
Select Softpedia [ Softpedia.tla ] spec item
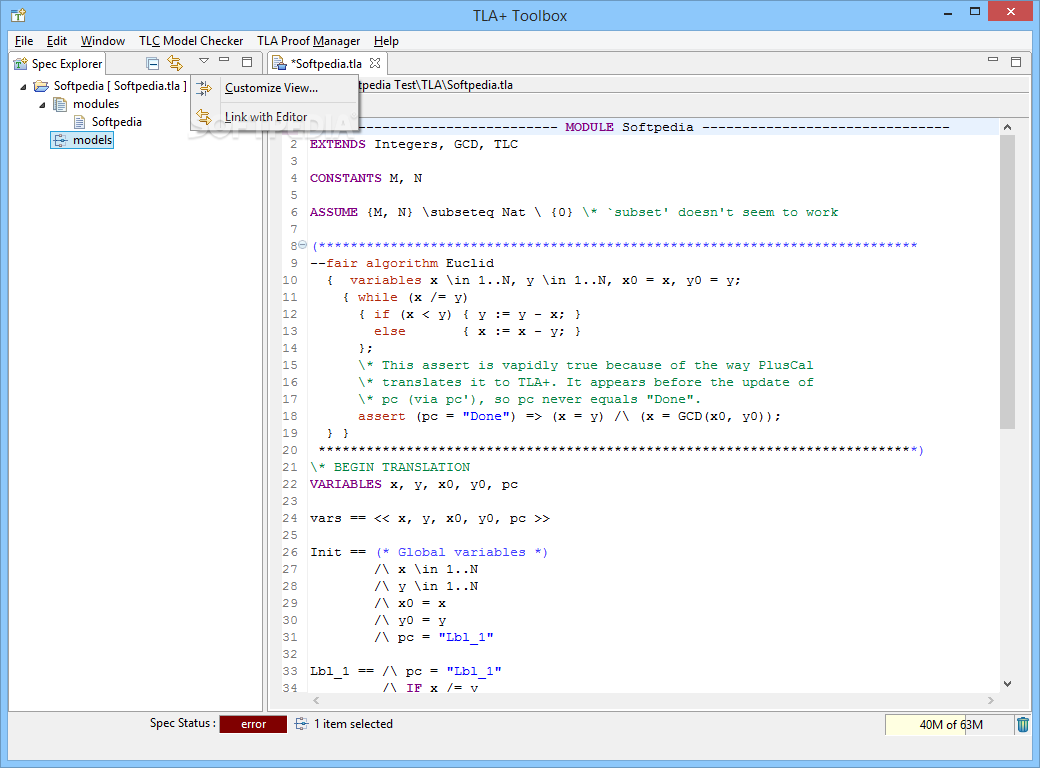coord(120,86)
